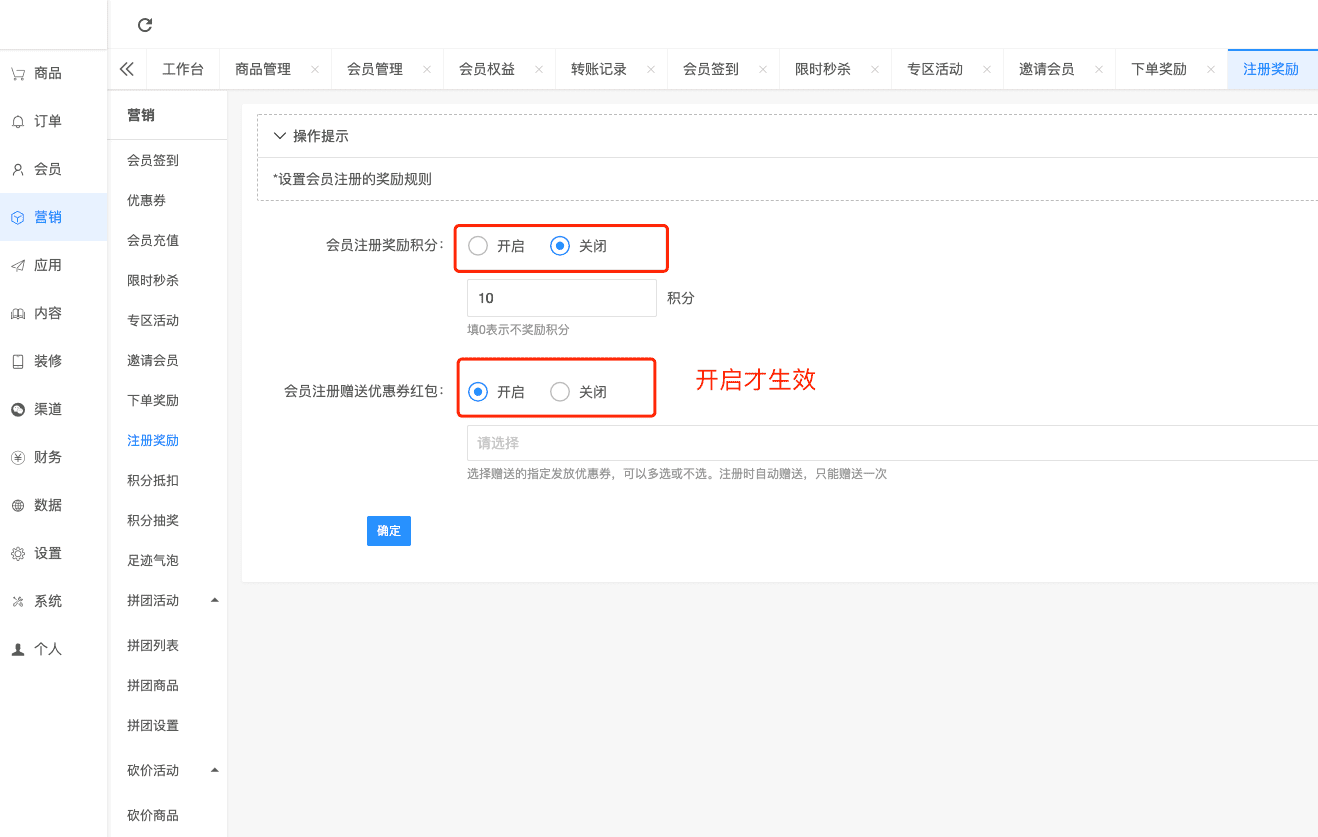Click the points input field showing 10

coord(561,298)
